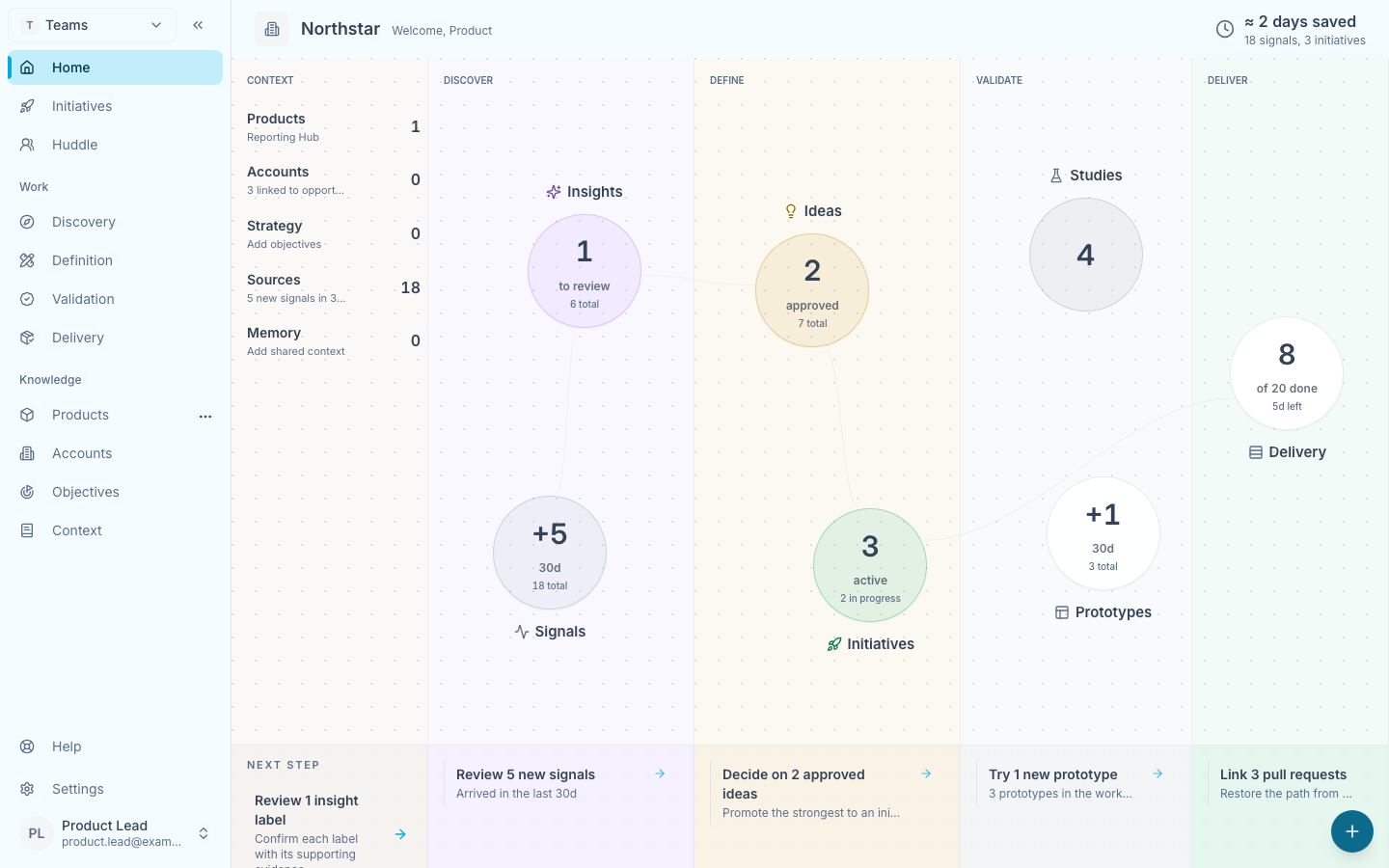The height and width of the screenshot is (868, 1389).
Task: Open Validation under Work
Action: [x=115, y=299]
